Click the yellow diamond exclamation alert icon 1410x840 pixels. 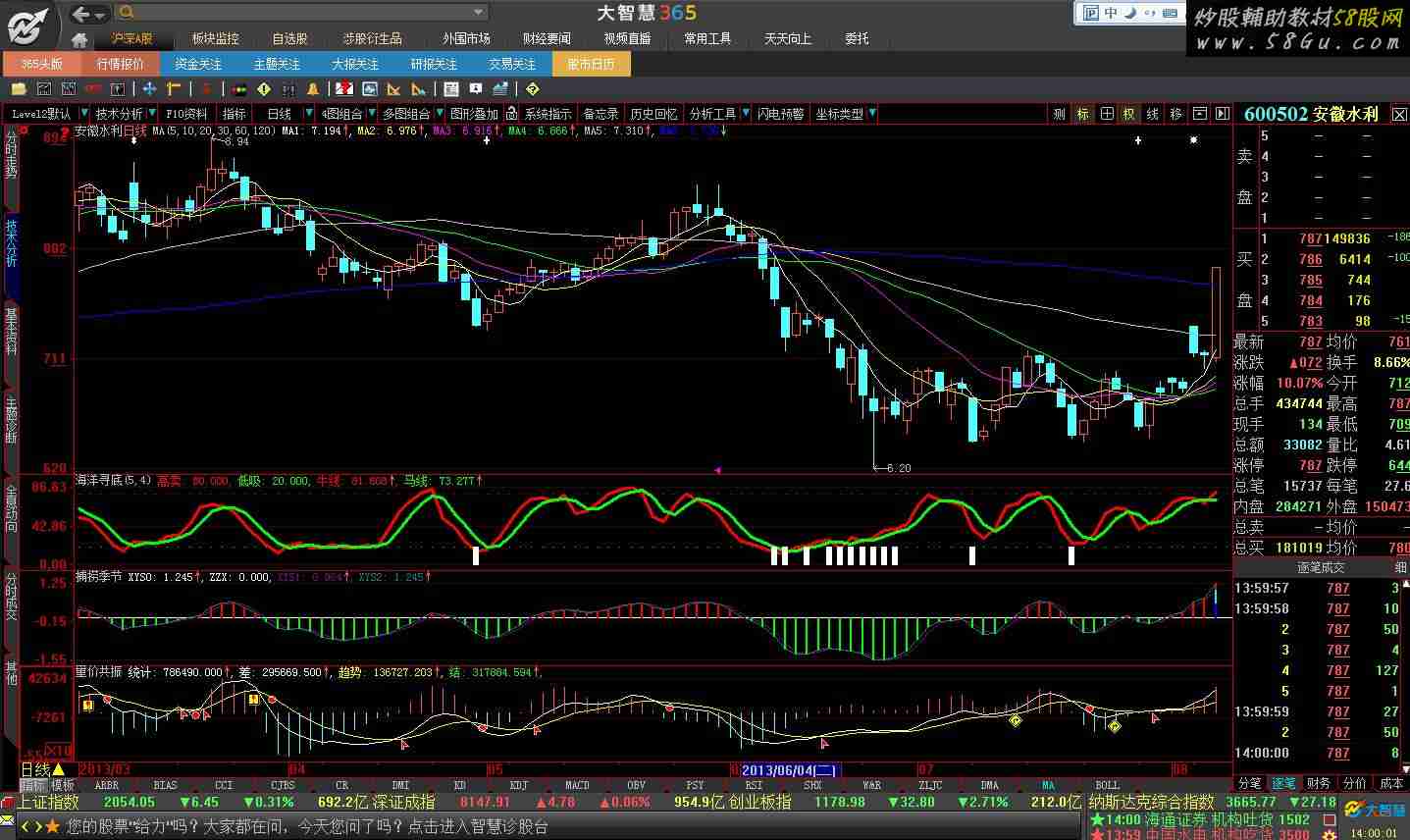[x=264, y=89]
